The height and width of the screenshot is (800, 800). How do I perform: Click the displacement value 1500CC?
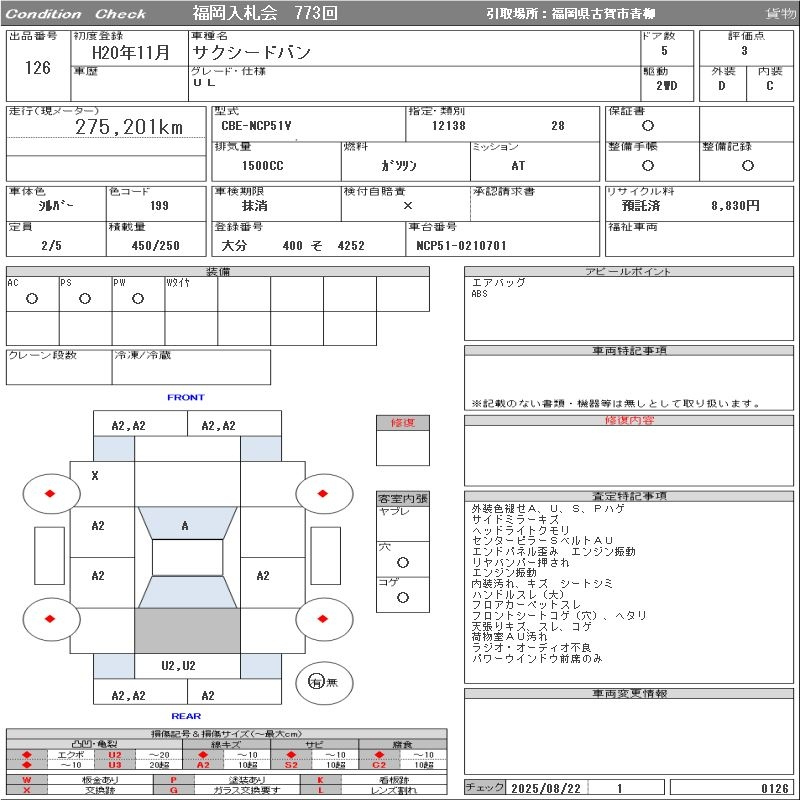(x=263, y=165)
